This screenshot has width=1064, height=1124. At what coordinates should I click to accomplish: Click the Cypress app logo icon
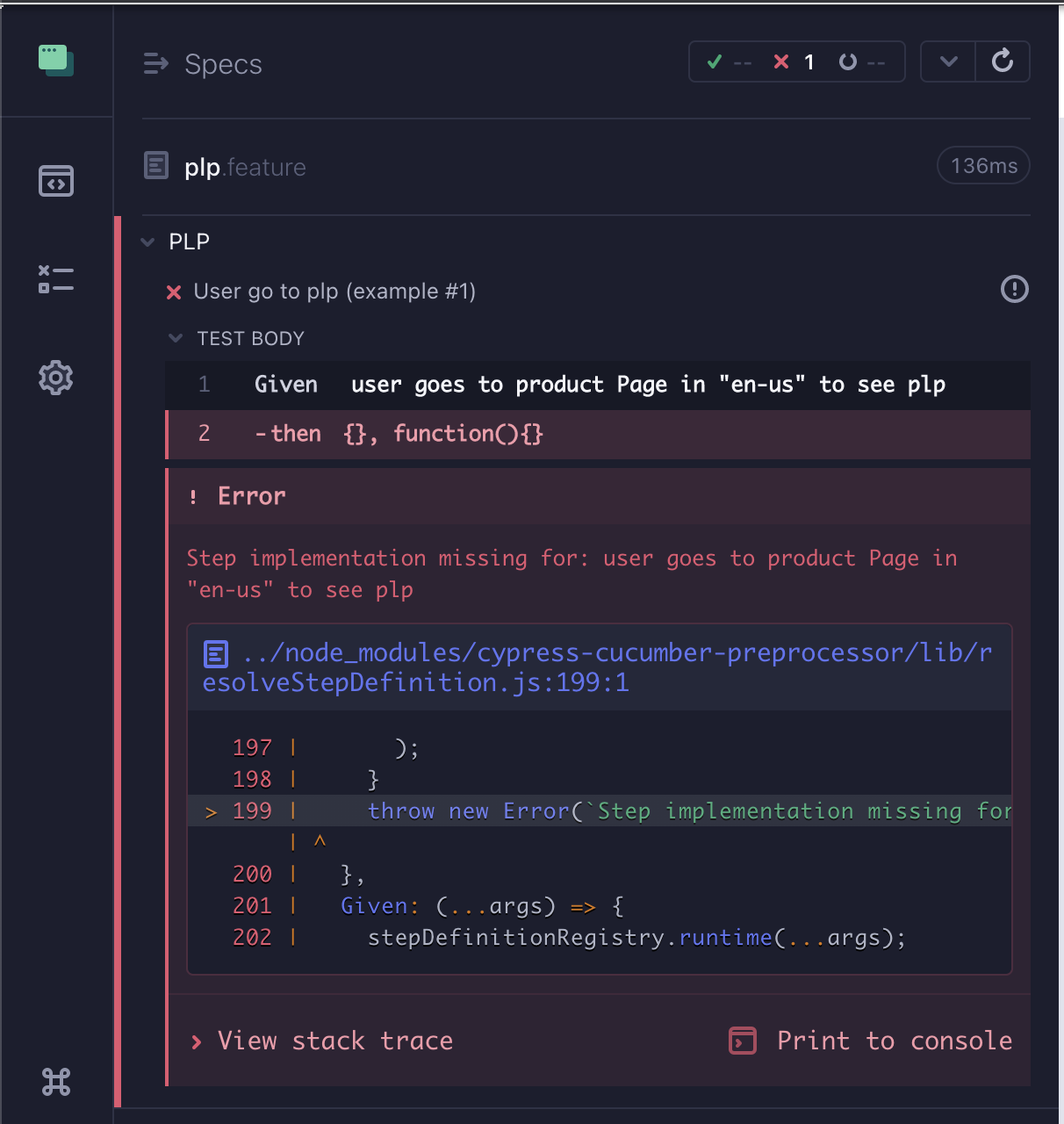[x=56, y=61]
